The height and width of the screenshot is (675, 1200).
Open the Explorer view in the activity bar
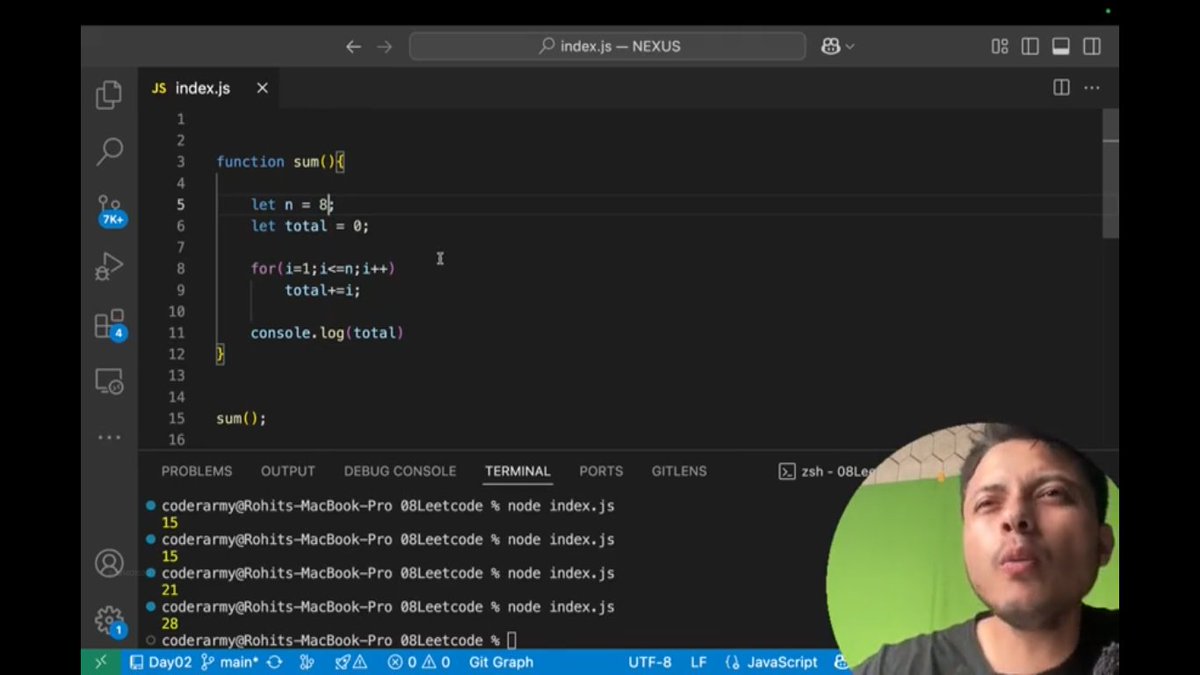click(x=110, y=94)
